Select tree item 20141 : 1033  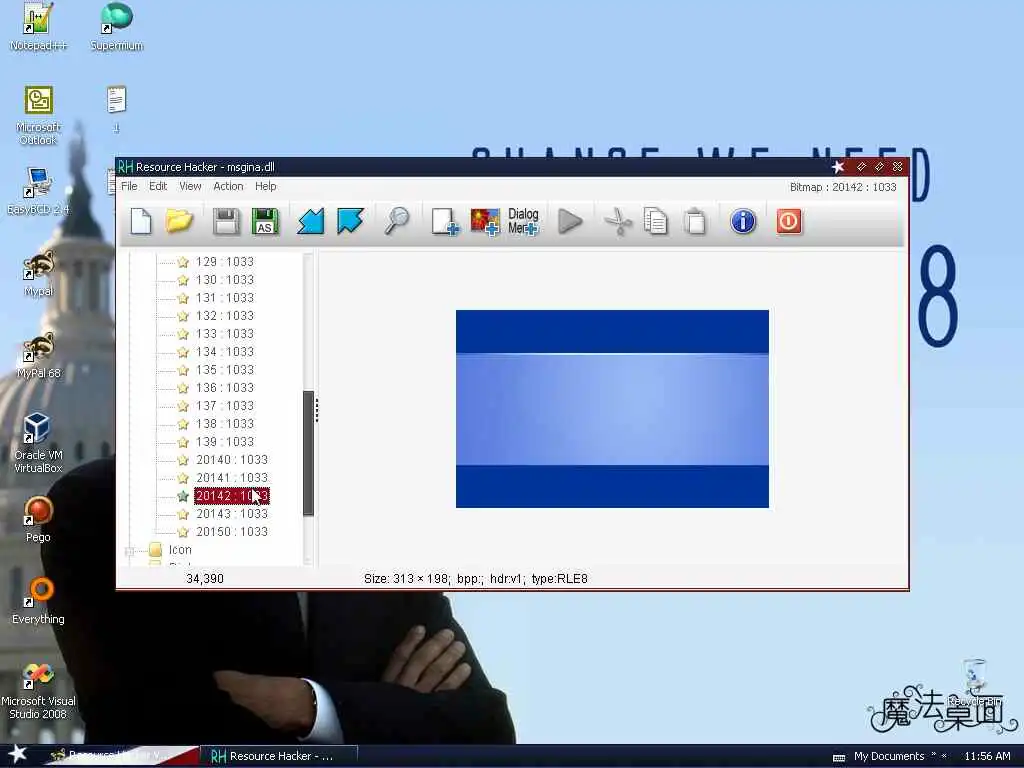pyautogui.click(x=232, y=478)
